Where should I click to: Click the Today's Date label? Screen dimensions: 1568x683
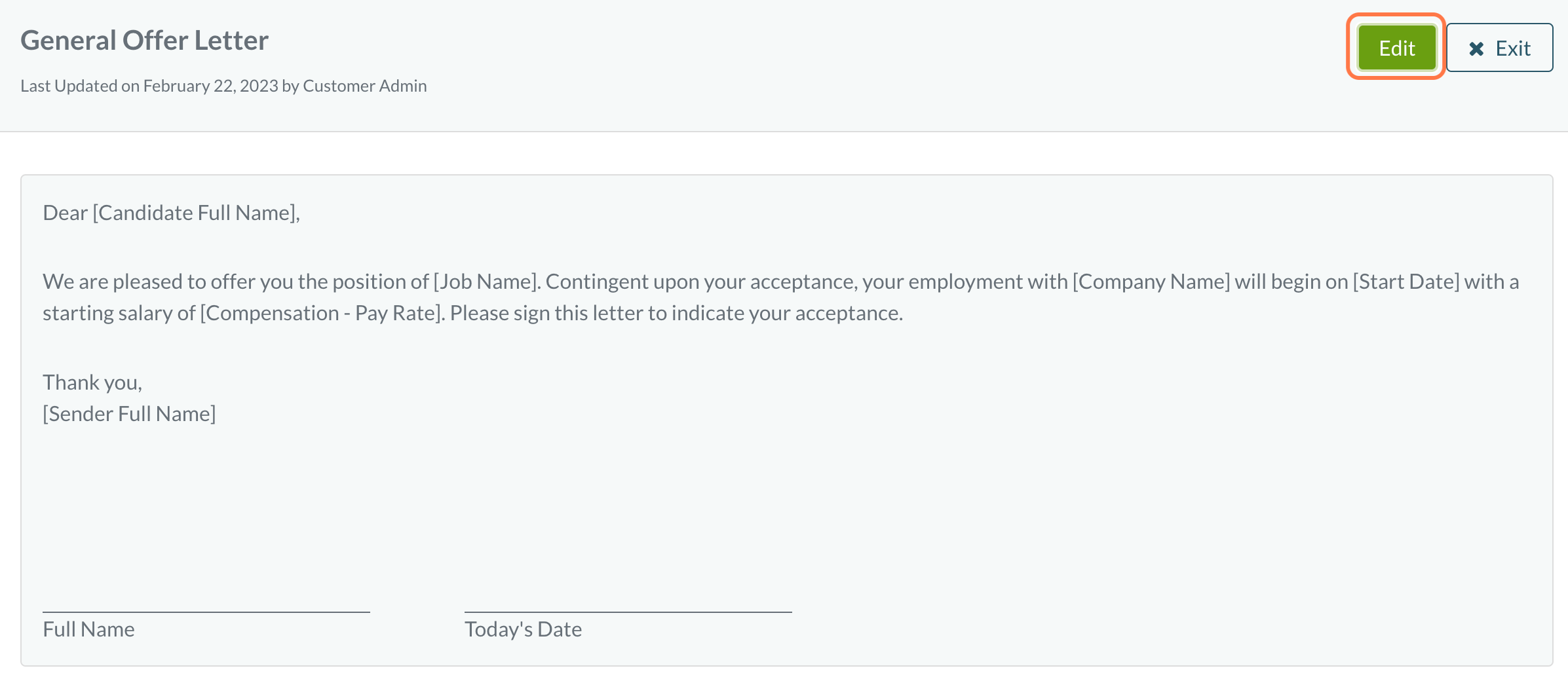click(x=523, y=629)
